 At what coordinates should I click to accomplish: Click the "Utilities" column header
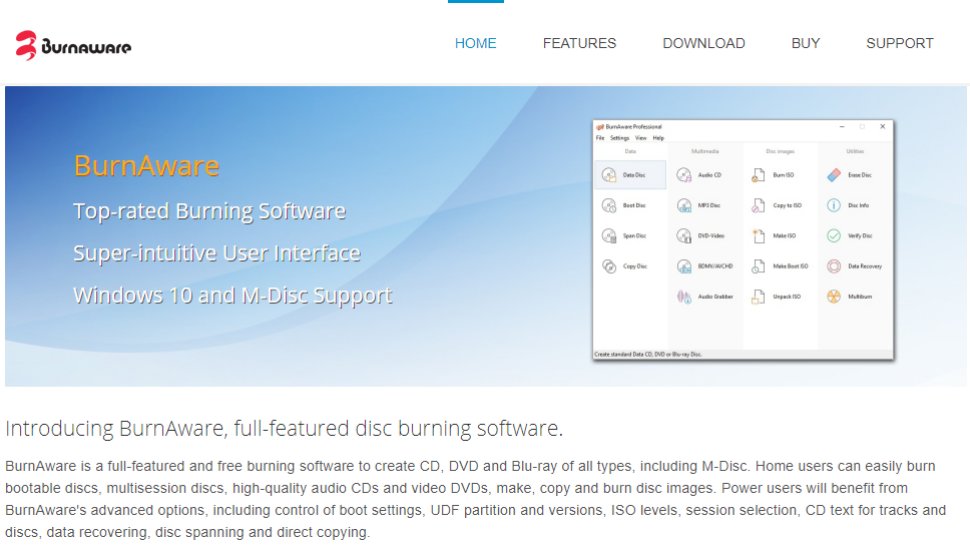(x=856, y=152)
